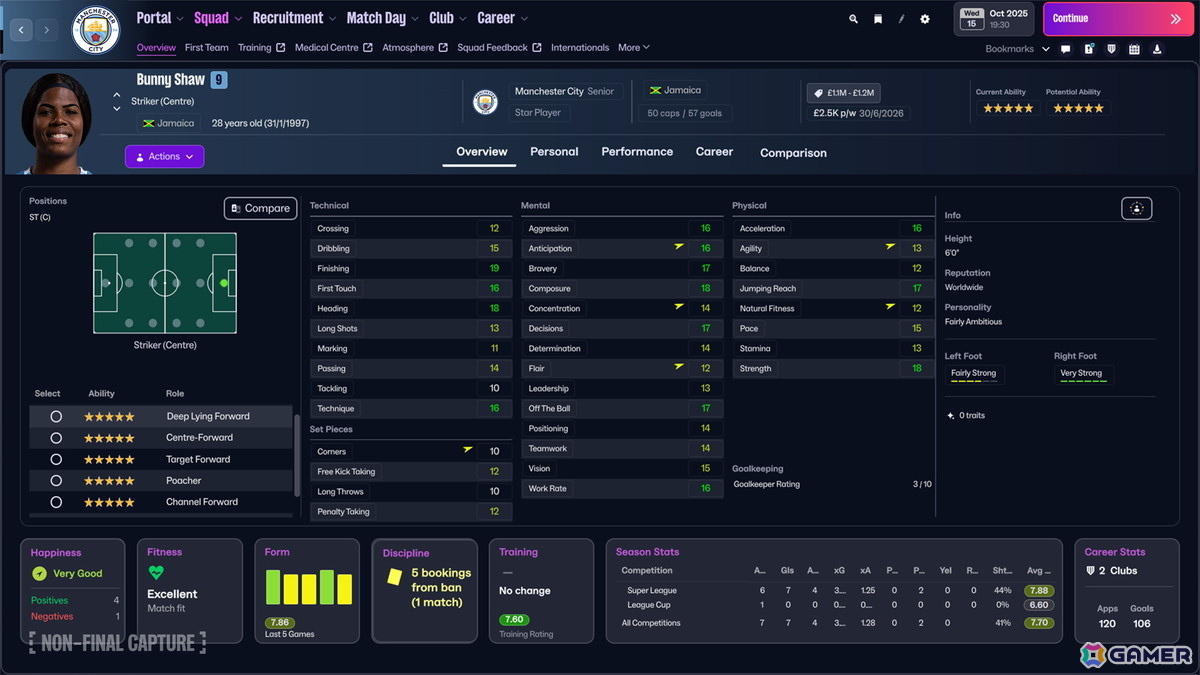Open game settings via the gear icon
The width and height of the screenshot is (1200, 675).
pos(924,18)
